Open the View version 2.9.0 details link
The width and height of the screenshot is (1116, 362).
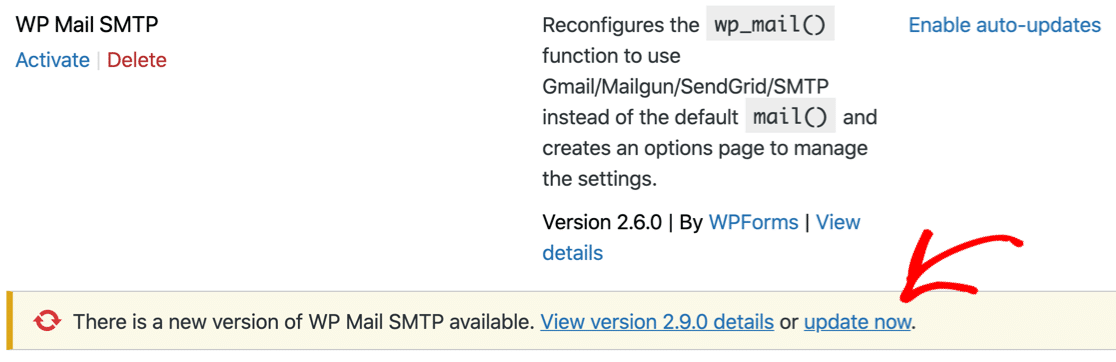[x=657, y=322]
